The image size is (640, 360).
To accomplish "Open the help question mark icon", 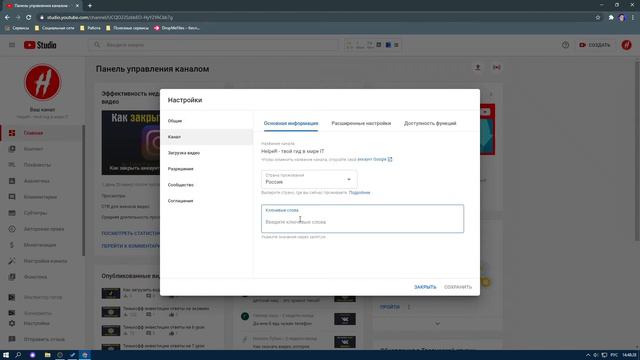I will [565, 45].
